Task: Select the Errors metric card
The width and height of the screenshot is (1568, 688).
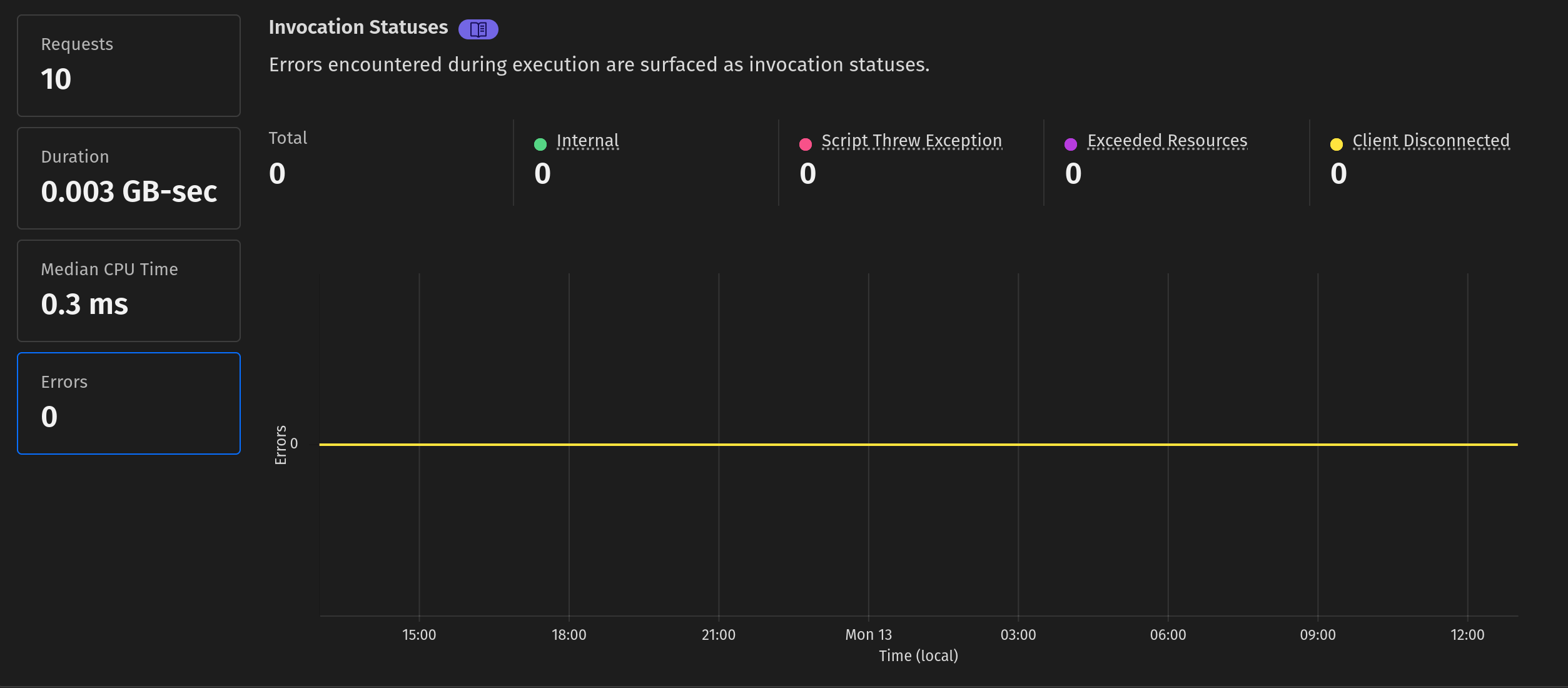Action: tap(128, 403)
